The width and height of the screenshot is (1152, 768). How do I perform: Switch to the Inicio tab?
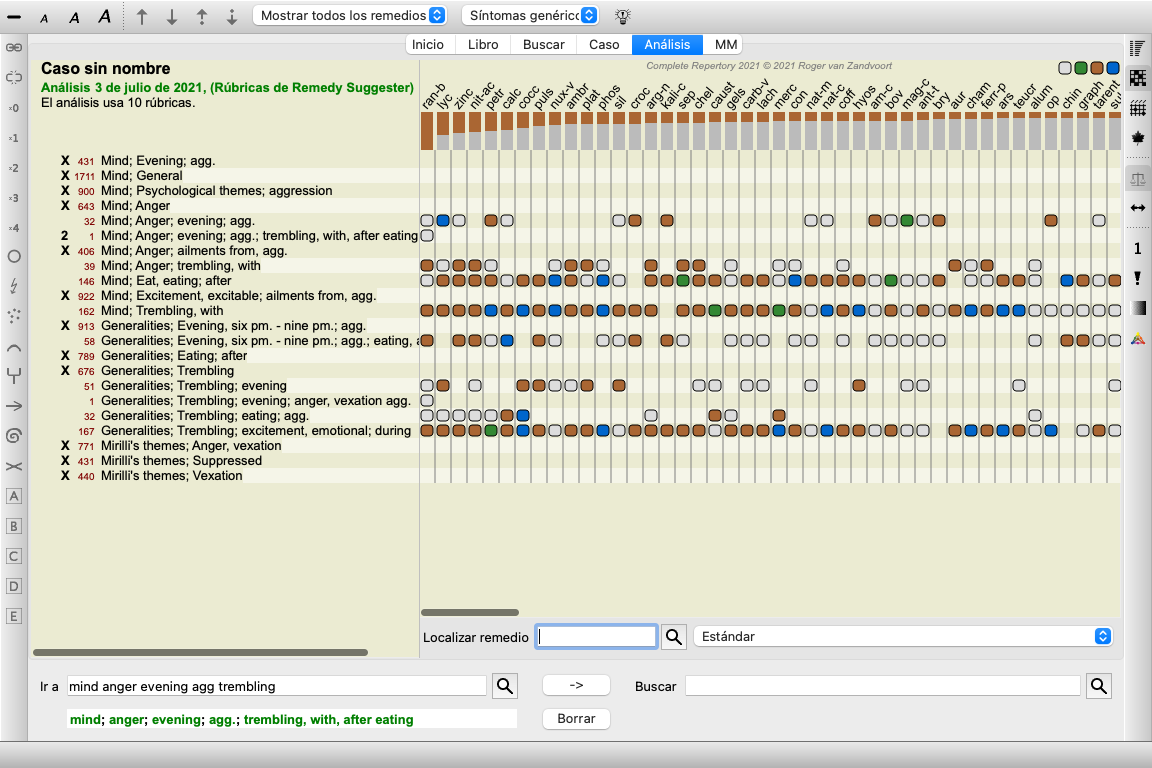(x=428, y=45)
